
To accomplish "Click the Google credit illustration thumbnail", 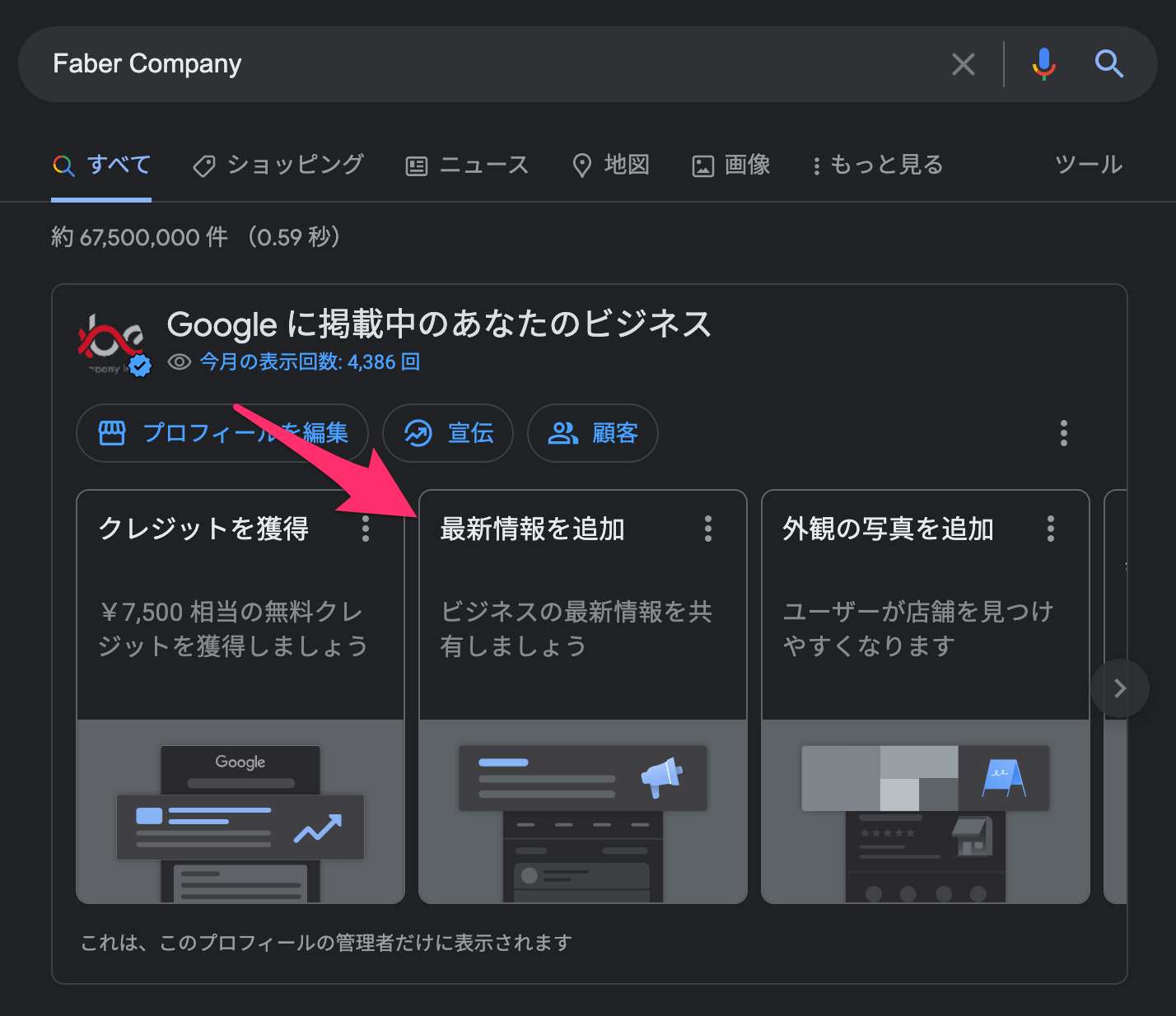I will point(240,812).
